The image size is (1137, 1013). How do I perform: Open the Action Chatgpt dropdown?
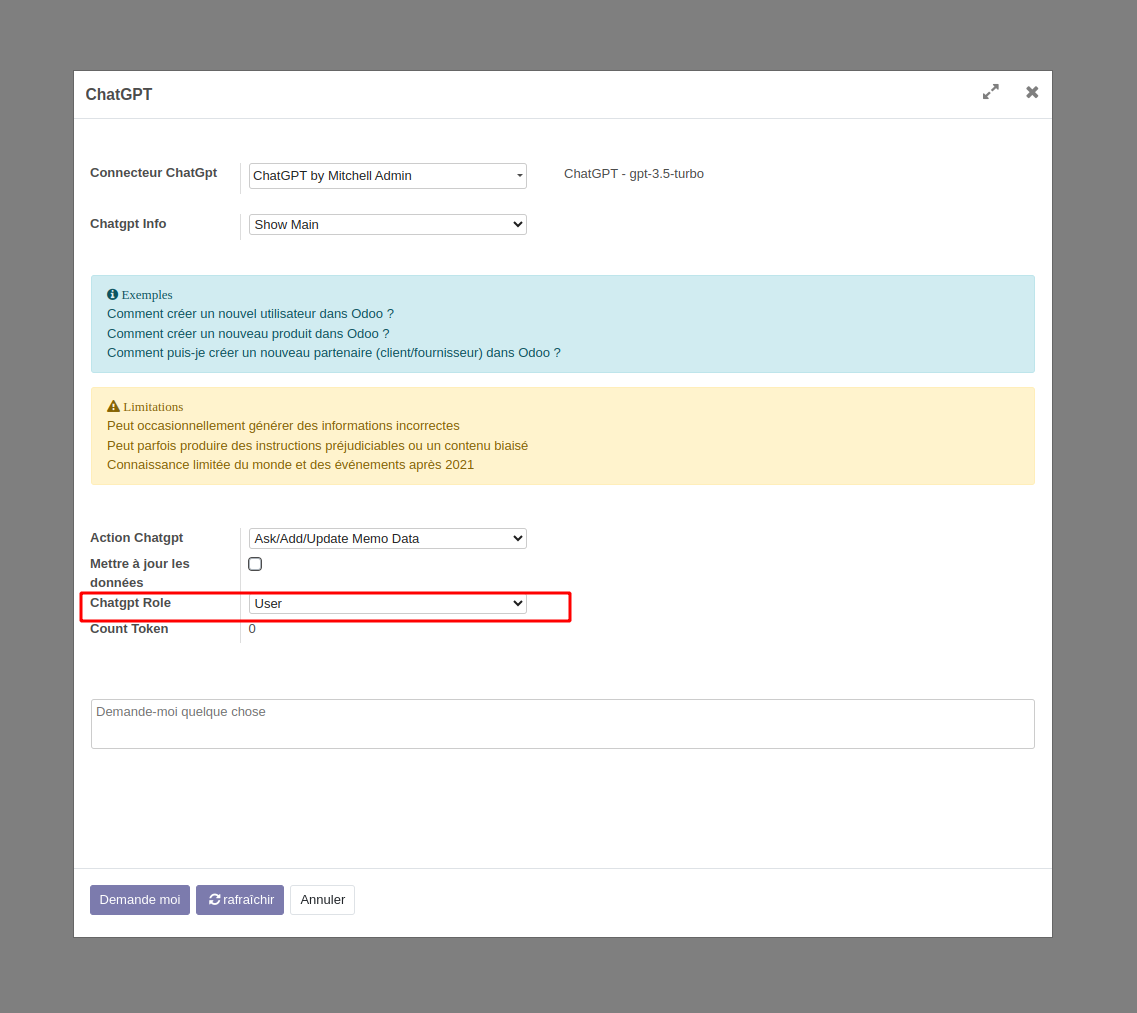[x=388, y=539]
